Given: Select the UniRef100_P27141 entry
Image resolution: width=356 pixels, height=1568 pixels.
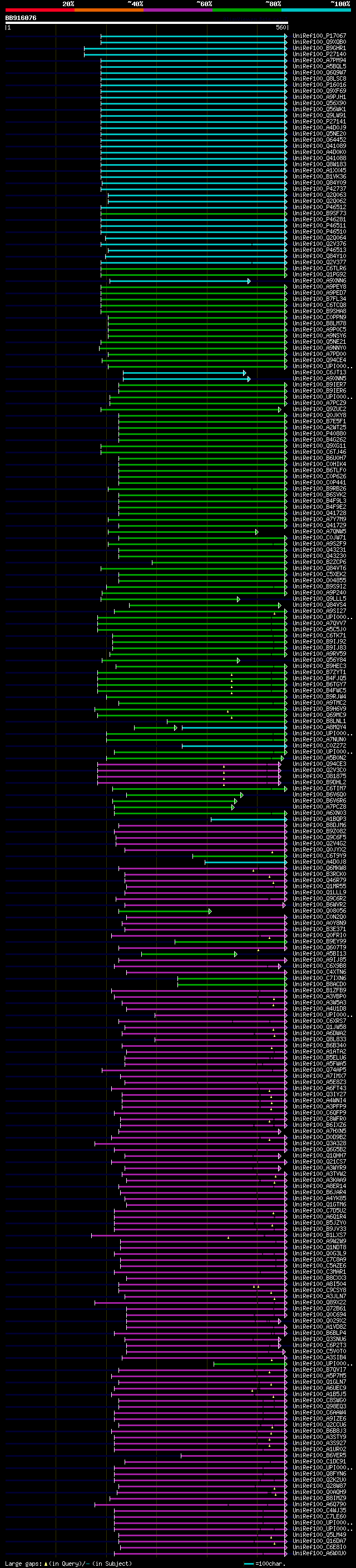Looking at the screenshot, I should 319,122.
